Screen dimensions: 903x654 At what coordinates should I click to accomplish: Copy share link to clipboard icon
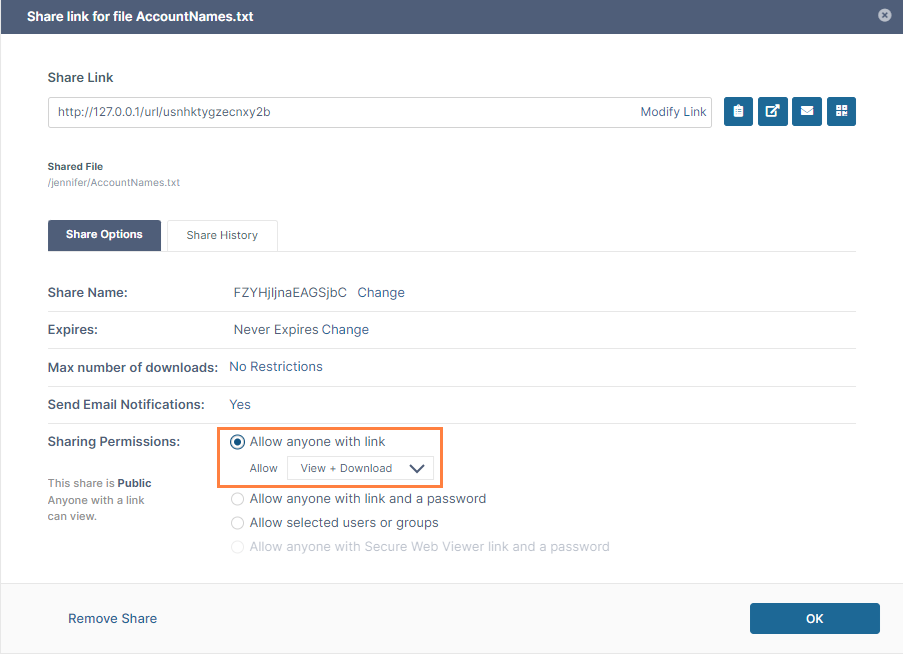coord(738,112)
